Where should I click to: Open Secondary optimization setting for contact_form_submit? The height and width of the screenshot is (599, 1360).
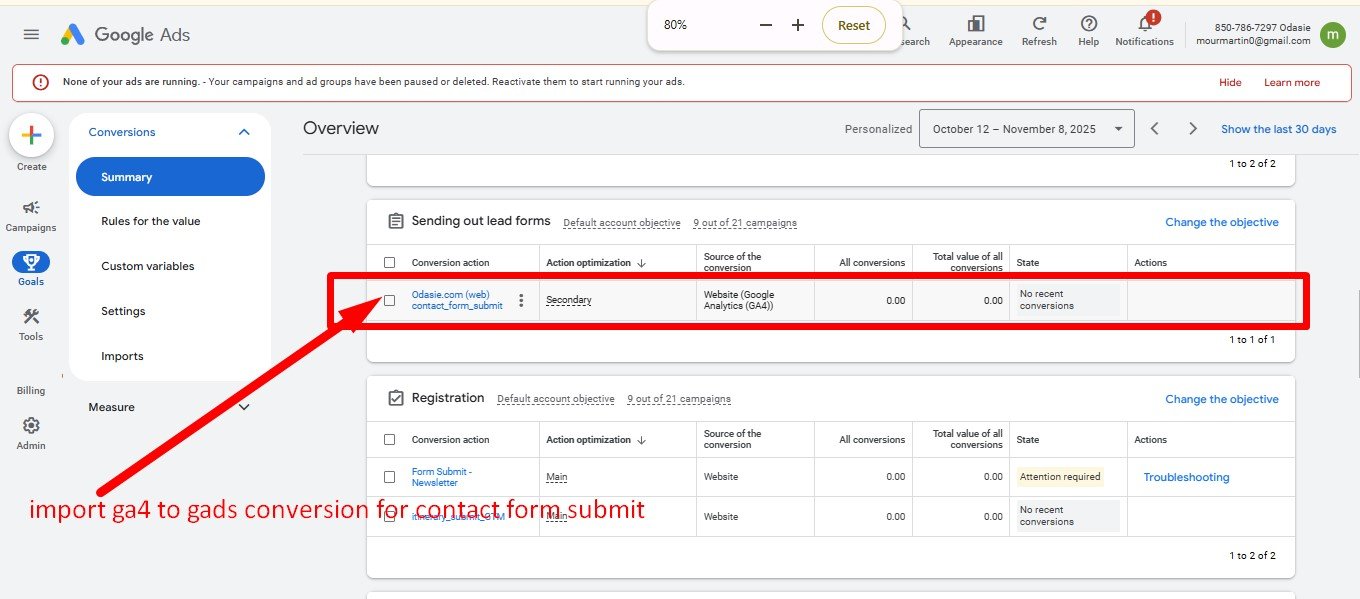pos(568,300)
